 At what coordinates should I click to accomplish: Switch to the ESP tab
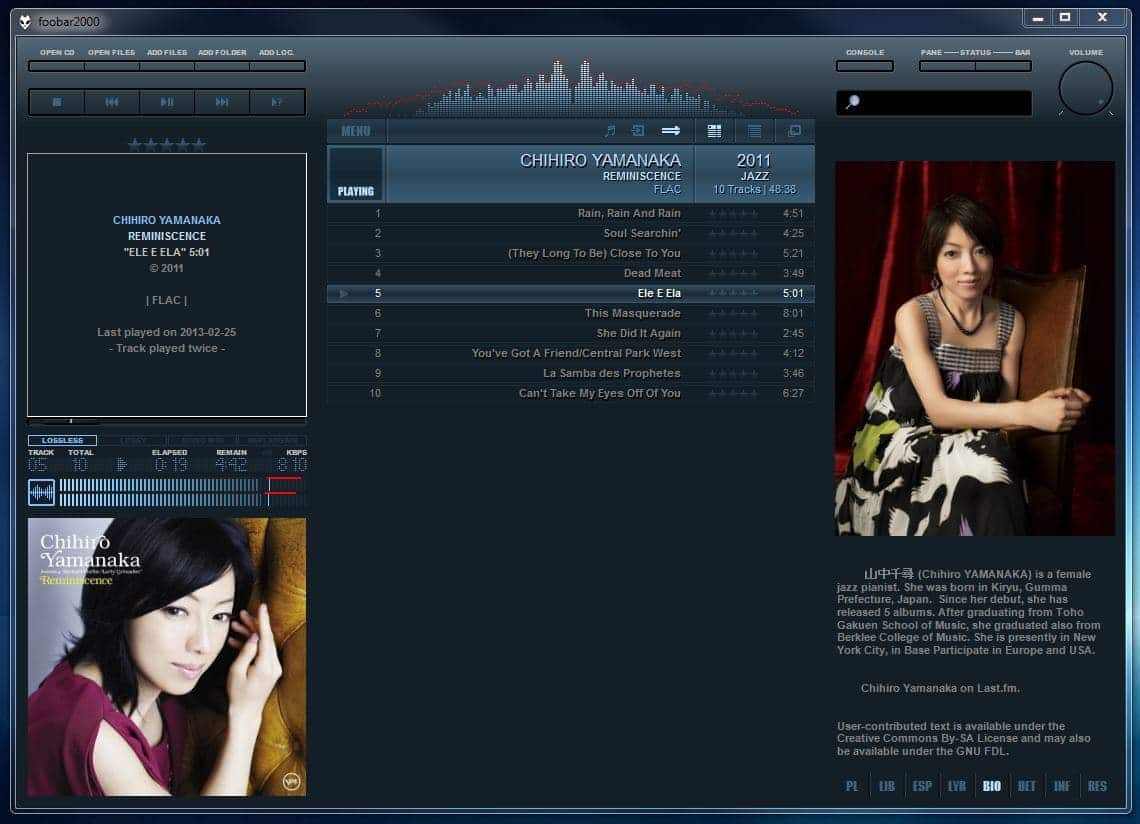click(x=922, y=786)
